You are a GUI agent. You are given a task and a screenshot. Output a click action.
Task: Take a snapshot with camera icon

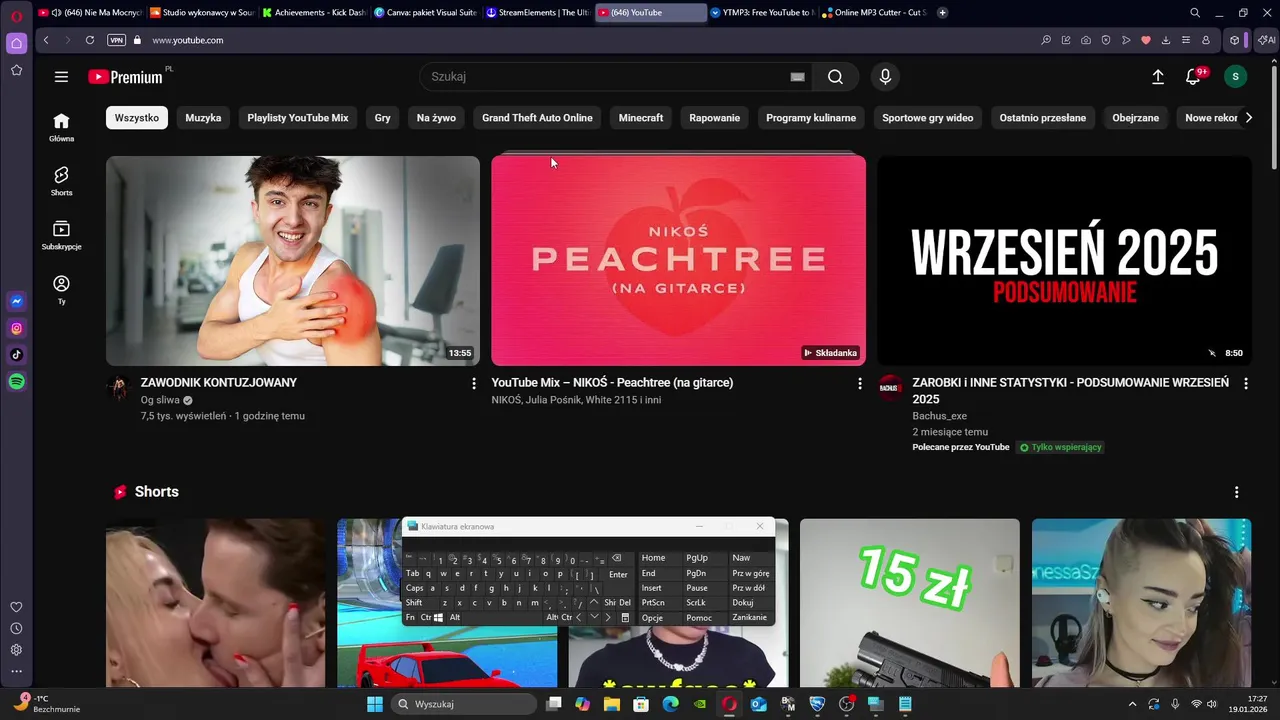point(1086,40)
